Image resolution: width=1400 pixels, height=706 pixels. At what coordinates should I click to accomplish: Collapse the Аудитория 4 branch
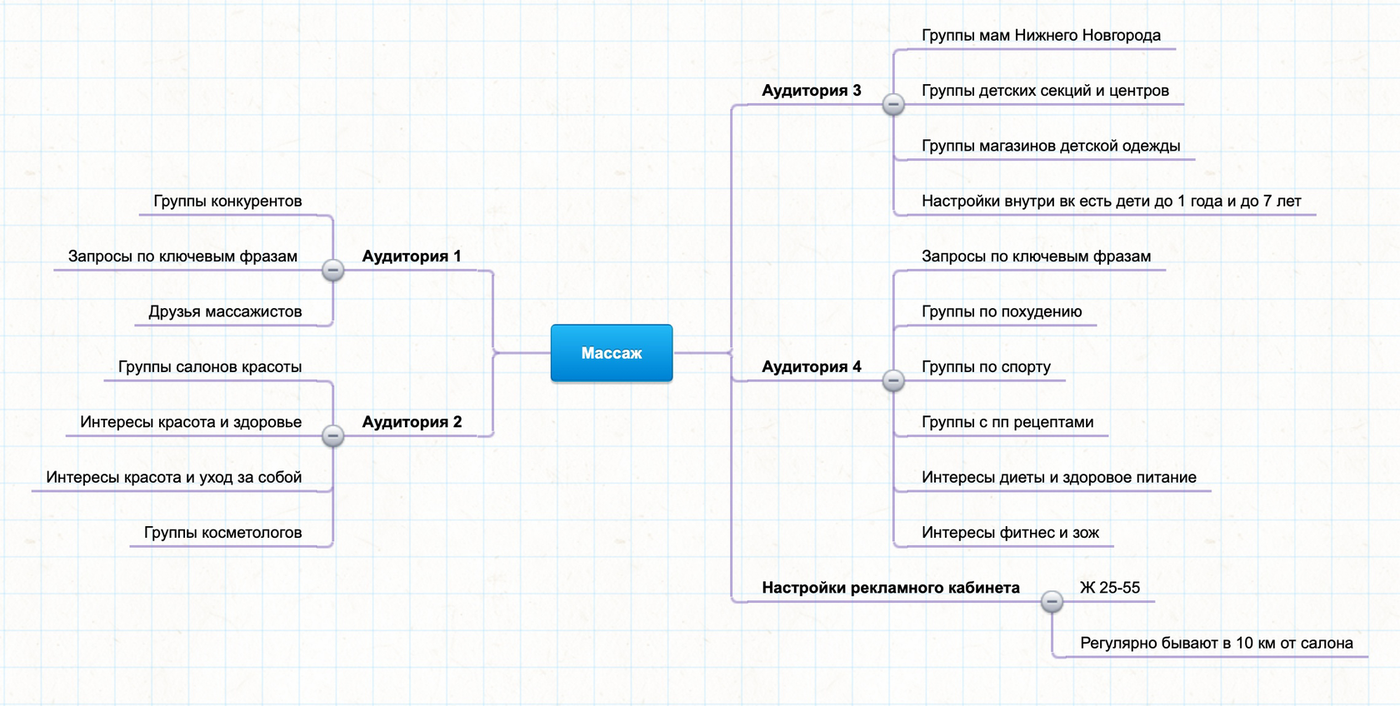[894, 380]
